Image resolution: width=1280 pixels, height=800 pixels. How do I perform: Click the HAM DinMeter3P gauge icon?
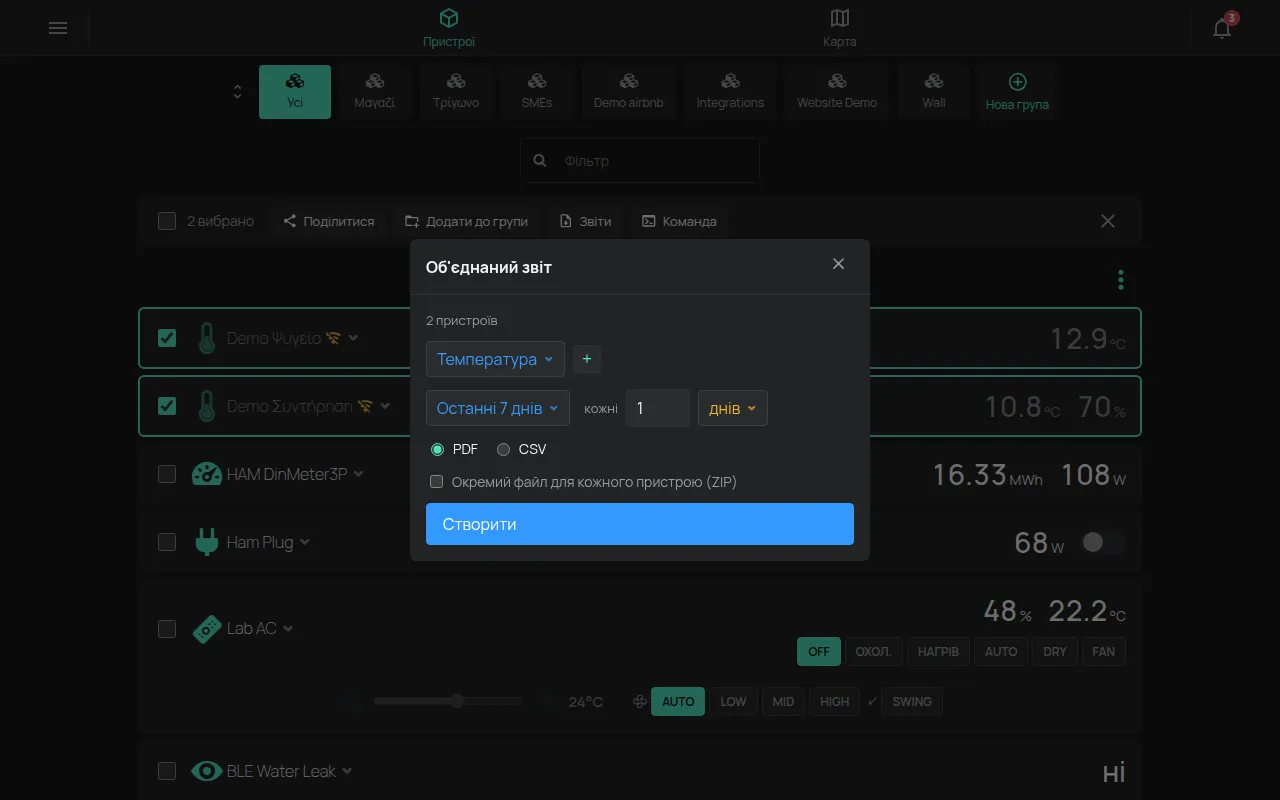(206, 474)
